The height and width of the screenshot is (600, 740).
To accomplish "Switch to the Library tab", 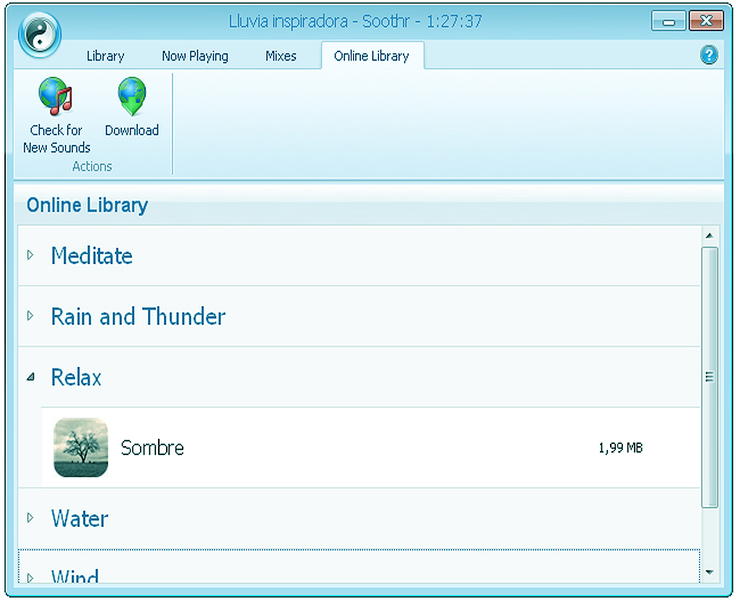I will click(105, 56).
